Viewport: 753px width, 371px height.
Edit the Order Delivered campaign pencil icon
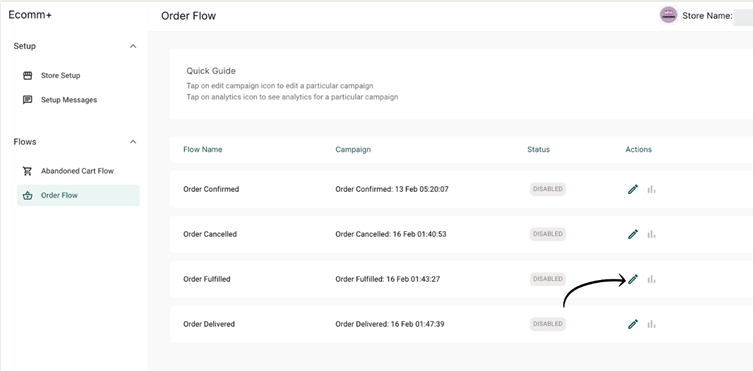tap(633, 324)
